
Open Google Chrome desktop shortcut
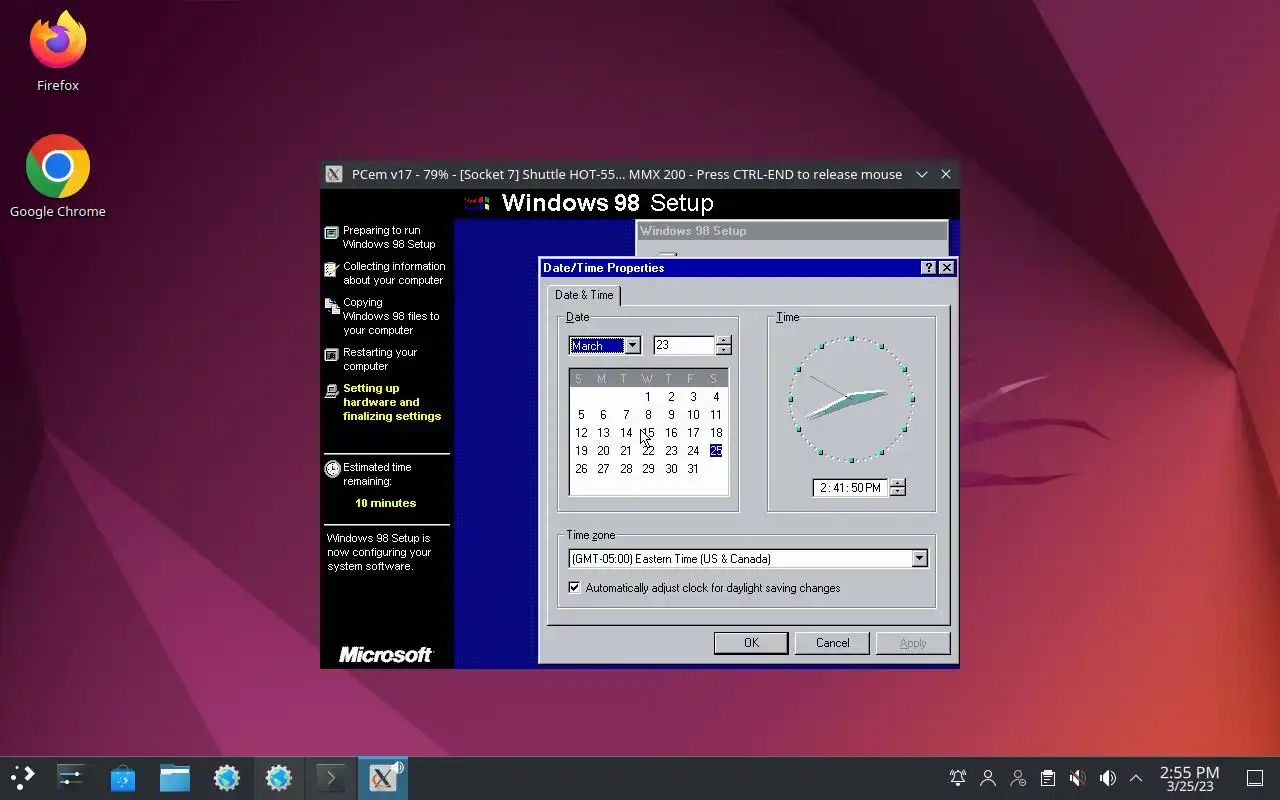coord(58,177)
